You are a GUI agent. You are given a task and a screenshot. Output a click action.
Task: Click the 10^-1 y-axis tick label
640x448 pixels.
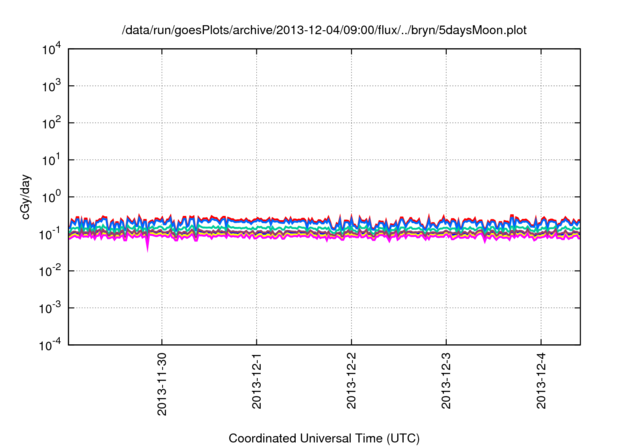(x=50, y=235)
